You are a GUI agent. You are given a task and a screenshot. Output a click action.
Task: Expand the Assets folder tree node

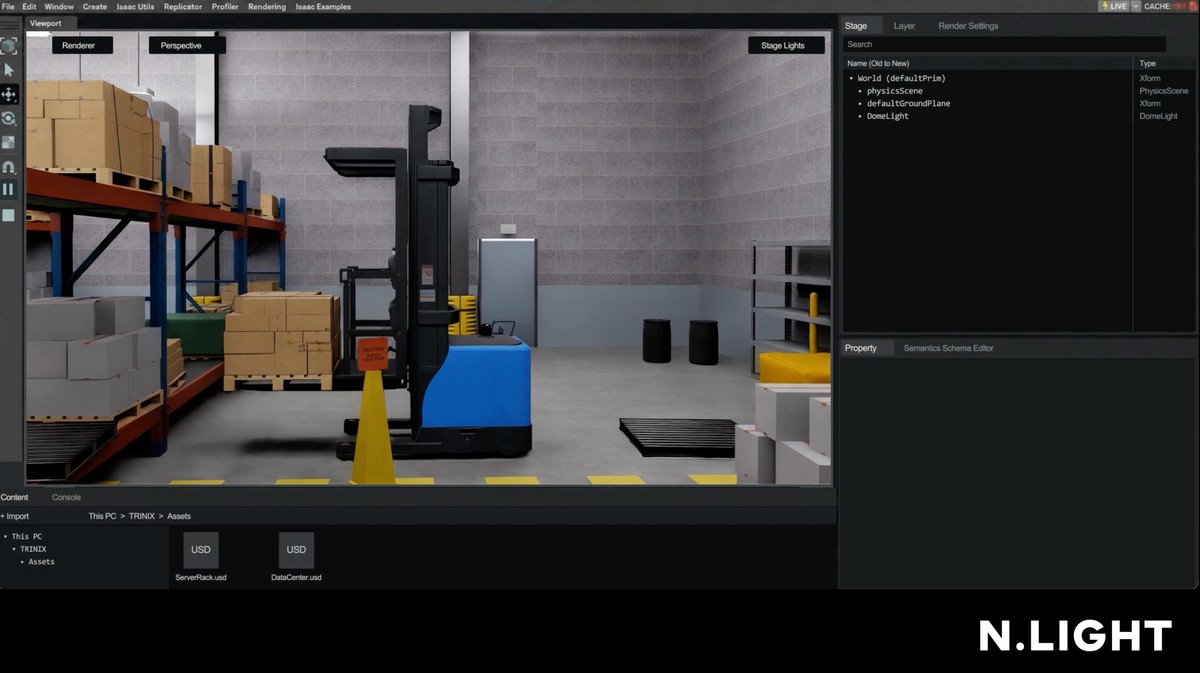coord(22,562)
